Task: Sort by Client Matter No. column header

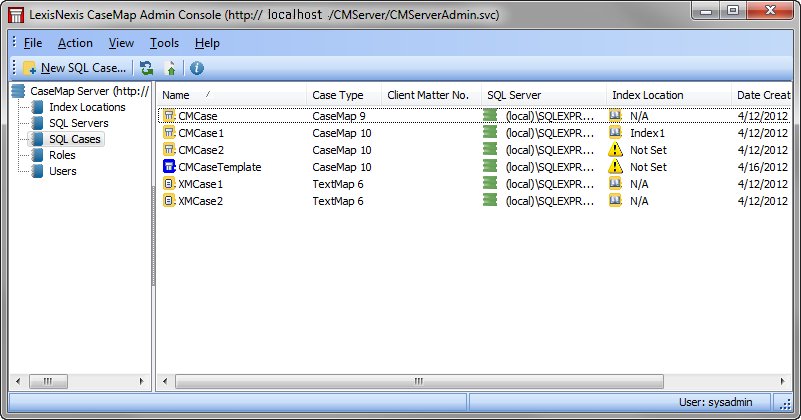Action: pyautogui.click(x=431, y=95)
